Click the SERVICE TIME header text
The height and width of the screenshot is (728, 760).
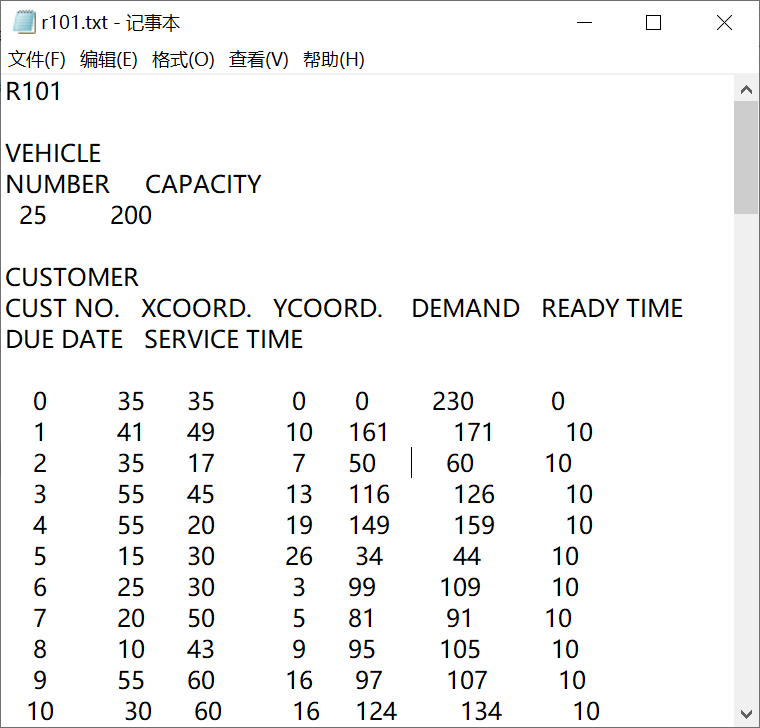coord(223,340)
